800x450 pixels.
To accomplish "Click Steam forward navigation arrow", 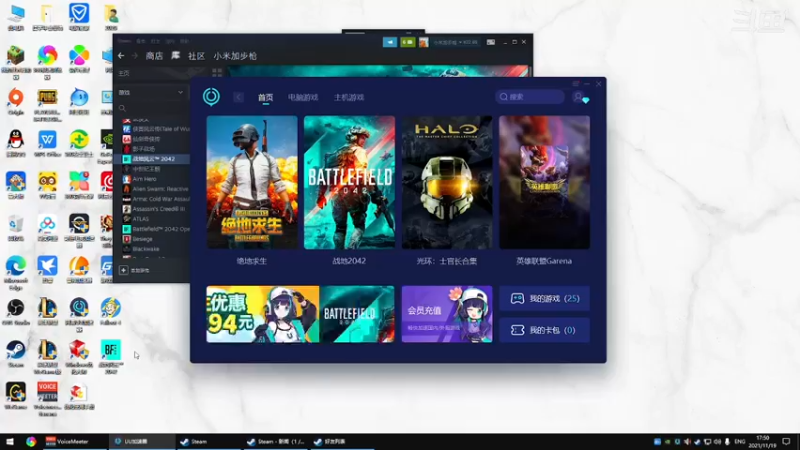I will [135, 56].
